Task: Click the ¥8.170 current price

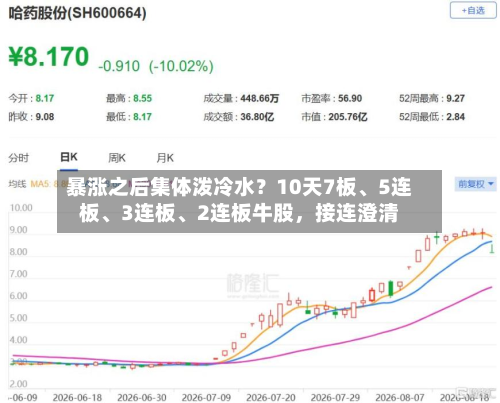Action: [49, 57]
